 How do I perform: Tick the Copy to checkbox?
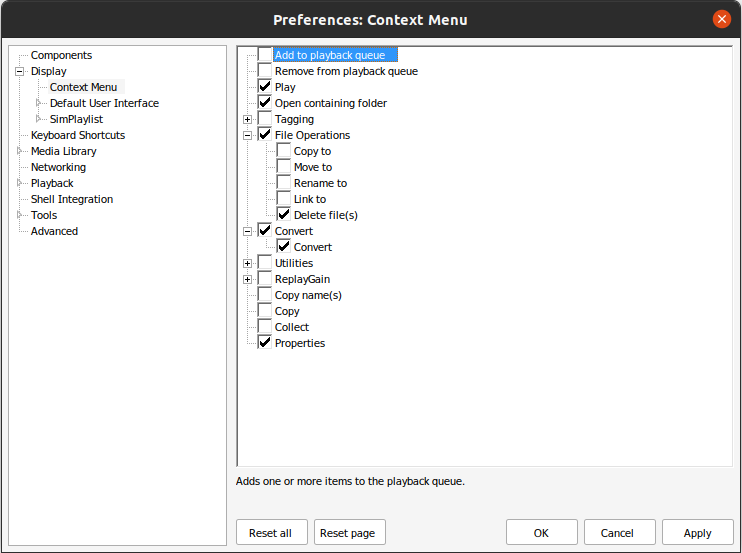tap(284, 150)
